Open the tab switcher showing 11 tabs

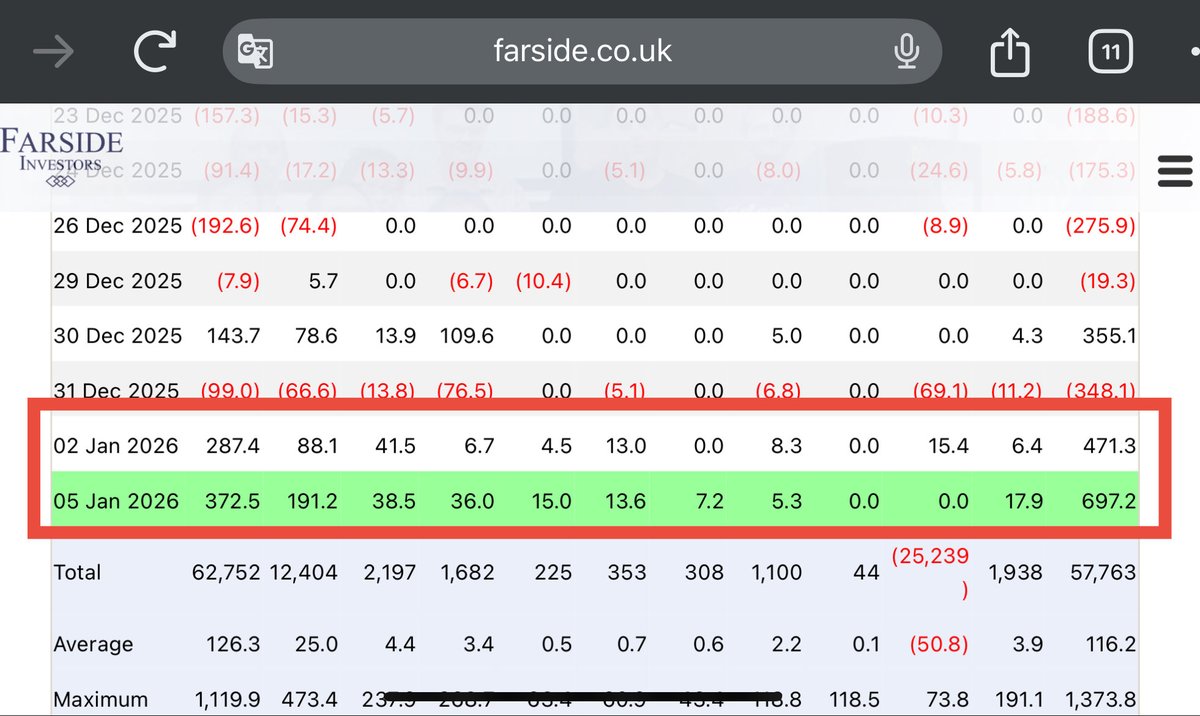(x=1110, y=51)
